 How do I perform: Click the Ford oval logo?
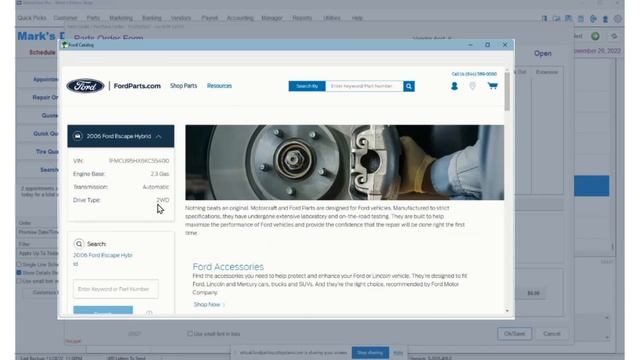point(85,86)
